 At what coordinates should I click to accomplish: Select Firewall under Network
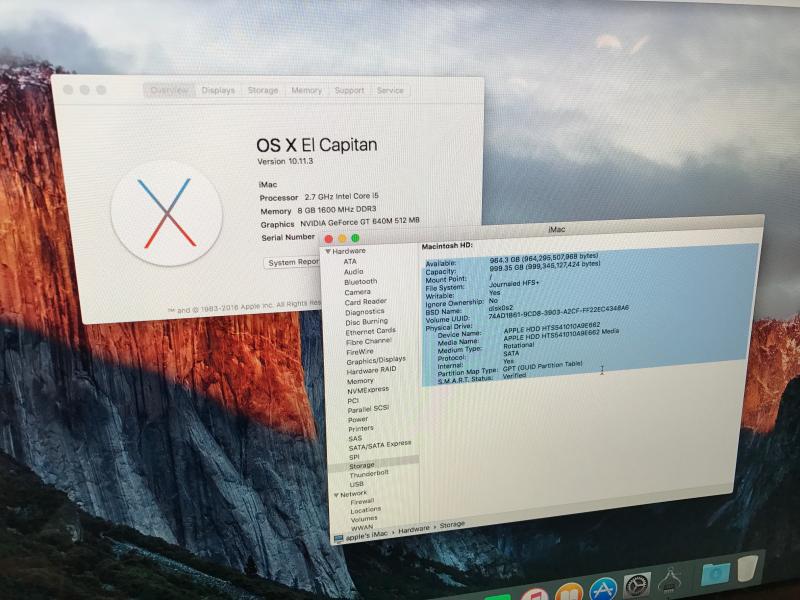point(362,502)
